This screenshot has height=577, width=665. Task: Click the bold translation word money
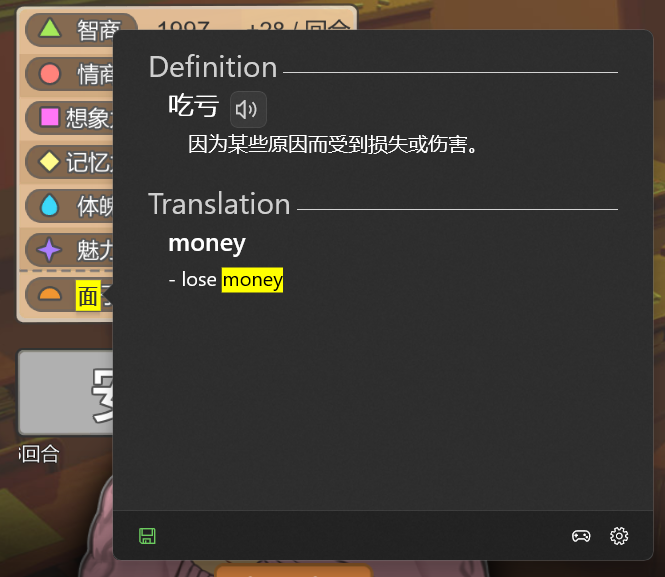click(x=207, y=243)
